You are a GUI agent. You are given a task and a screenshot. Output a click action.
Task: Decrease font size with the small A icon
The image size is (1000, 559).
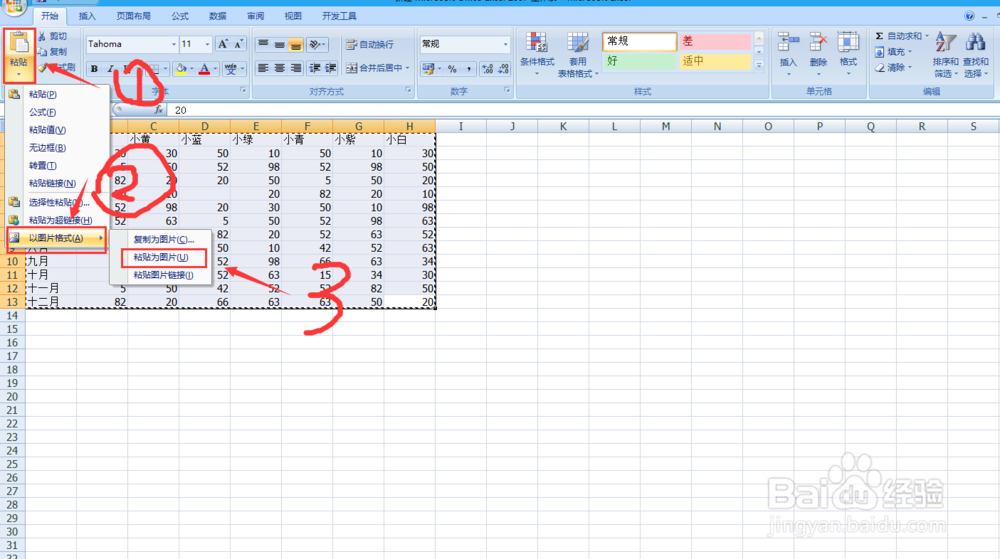(239, 44)
